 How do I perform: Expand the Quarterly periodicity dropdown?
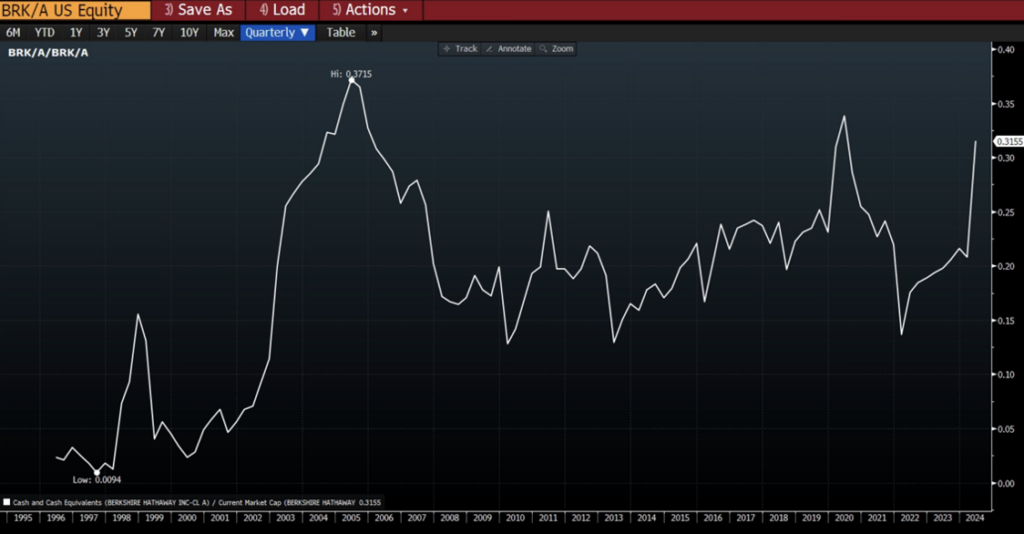tap(277, 32)
